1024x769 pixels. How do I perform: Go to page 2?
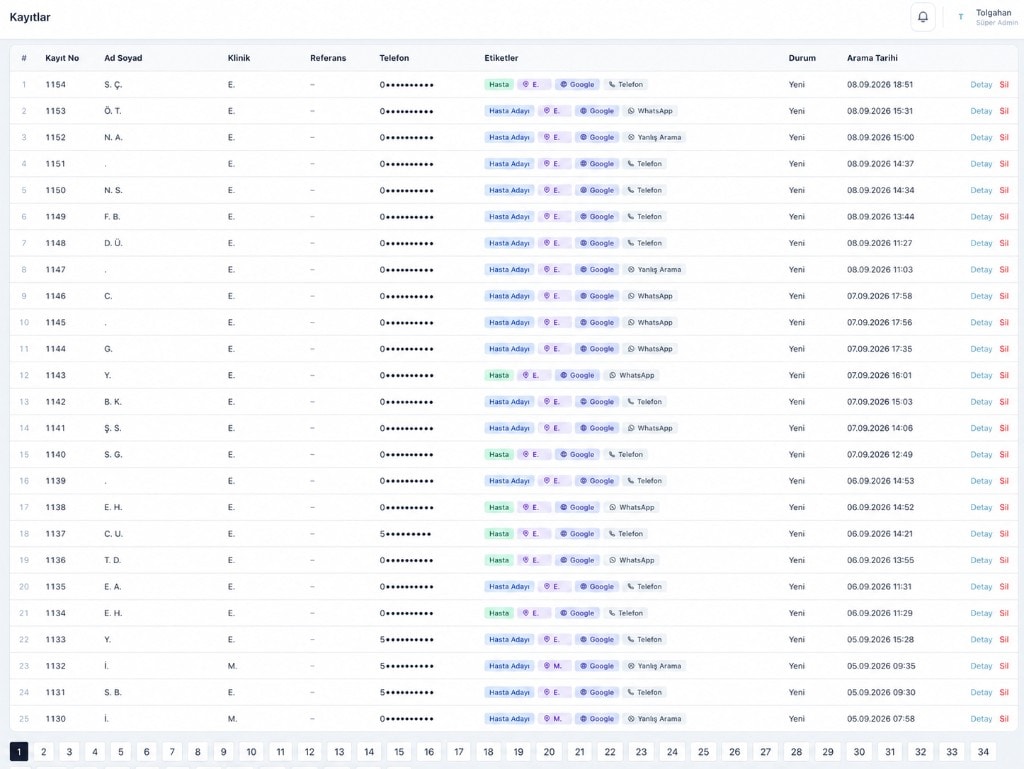(x=44, y=752)
